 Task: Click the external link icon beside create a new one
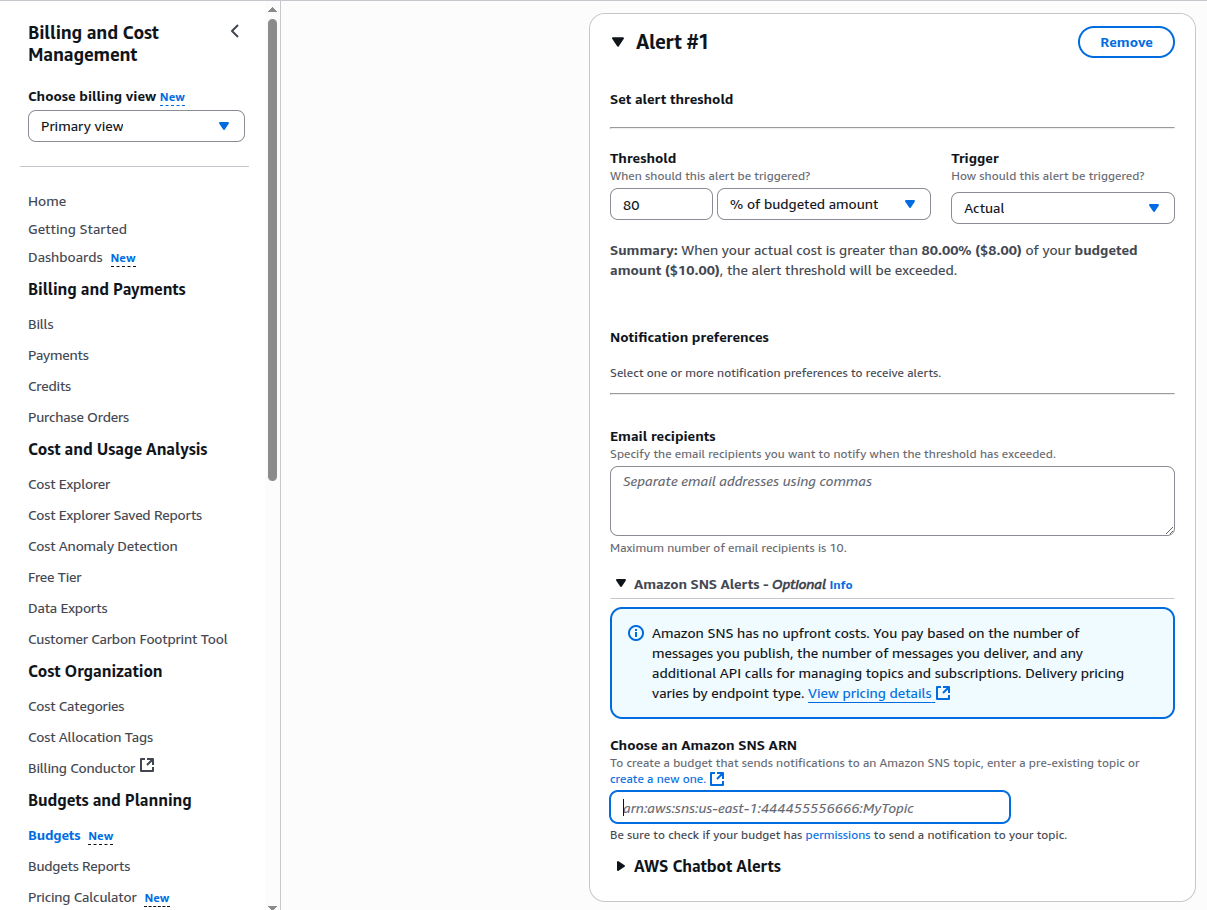(x=715, y=779)
